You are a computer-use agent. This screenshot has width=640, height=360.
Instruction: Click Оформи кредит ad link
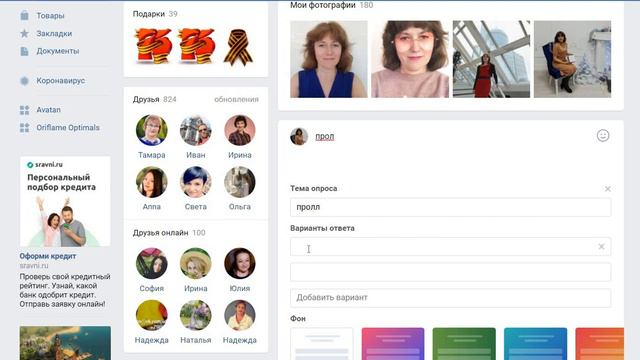coord(48,256)
